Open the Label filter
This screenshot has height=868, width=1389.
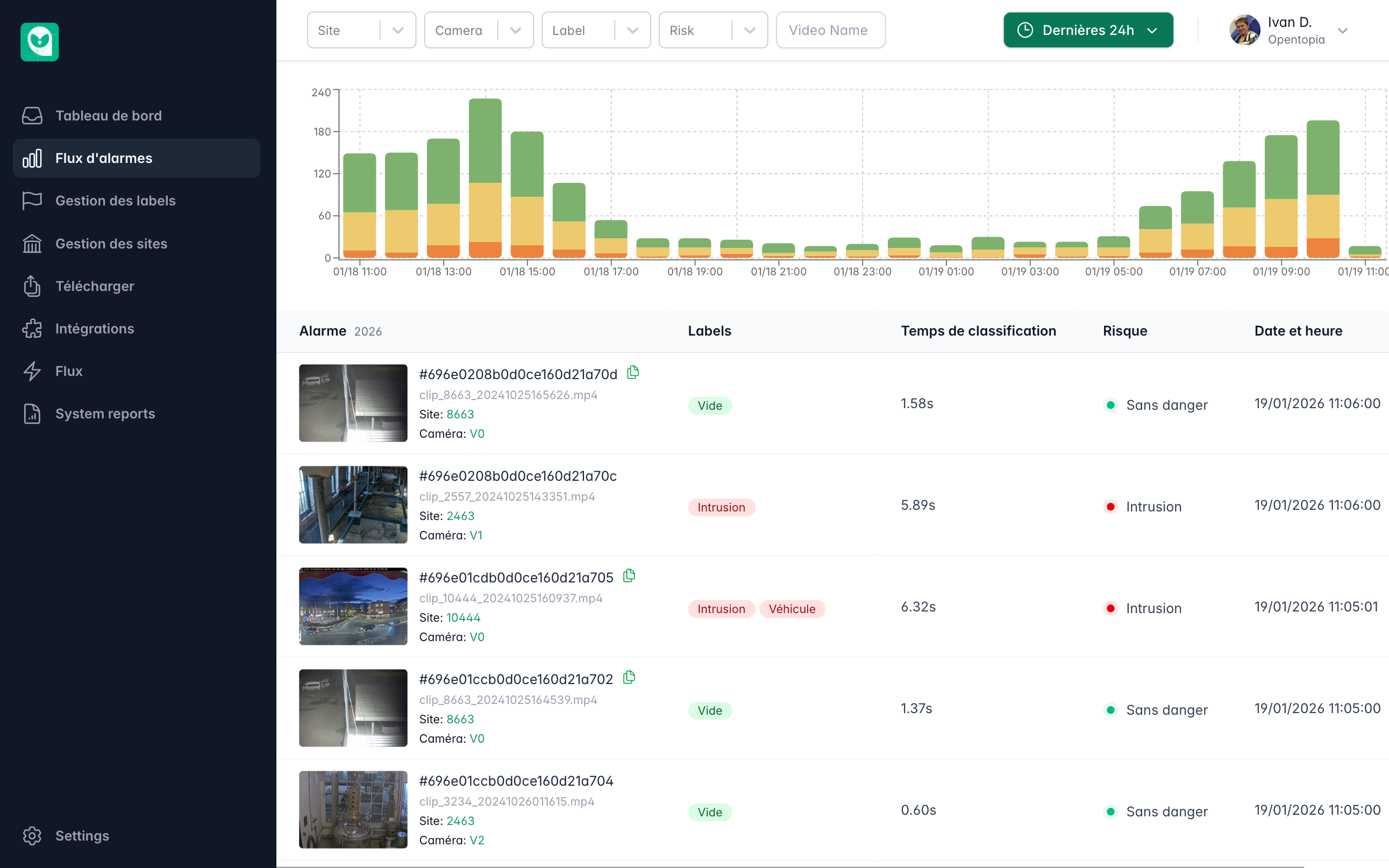point(596,30)
